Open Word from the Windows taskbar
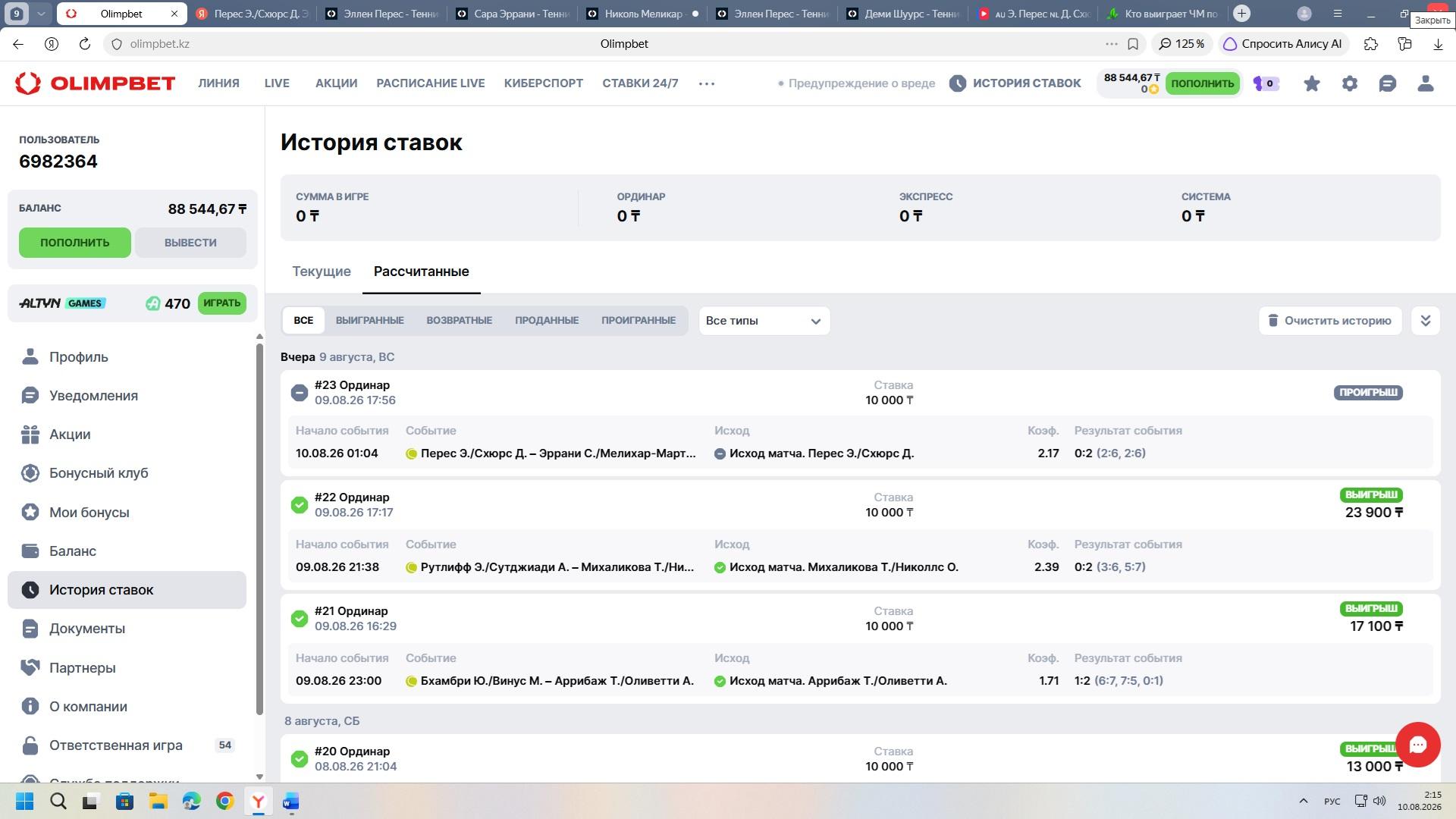The height and width of the screenshot is (819, 1456). 291,802
